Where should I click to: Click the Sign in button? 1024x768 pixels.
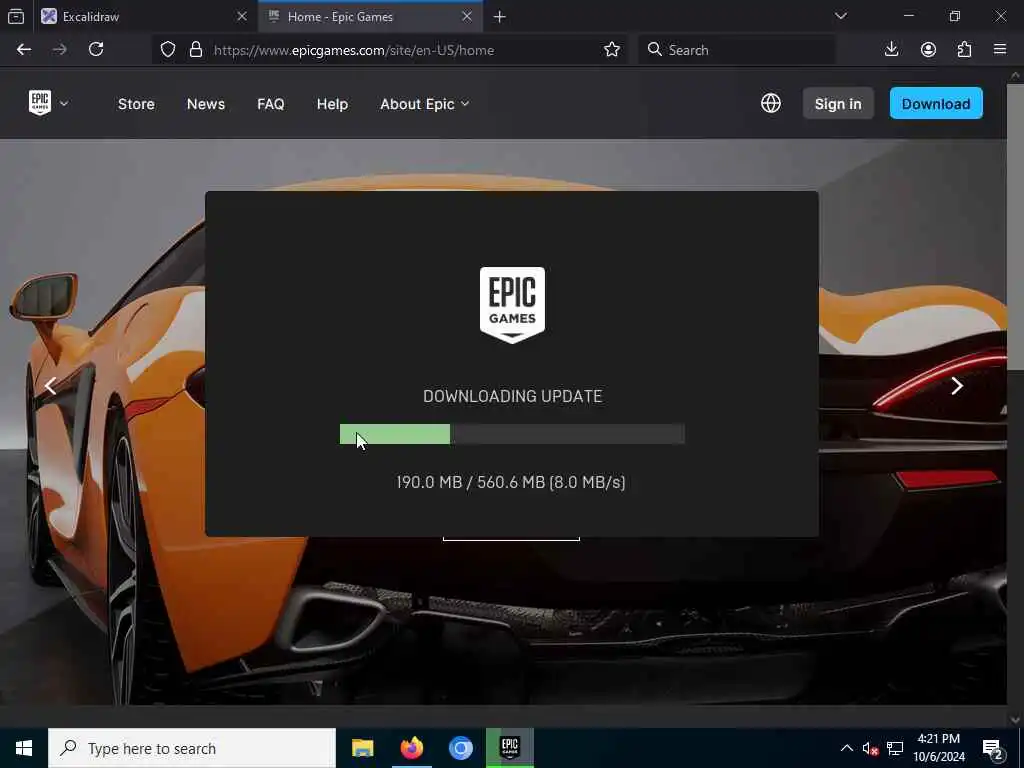pyautogui.click(x=838, y=103)
